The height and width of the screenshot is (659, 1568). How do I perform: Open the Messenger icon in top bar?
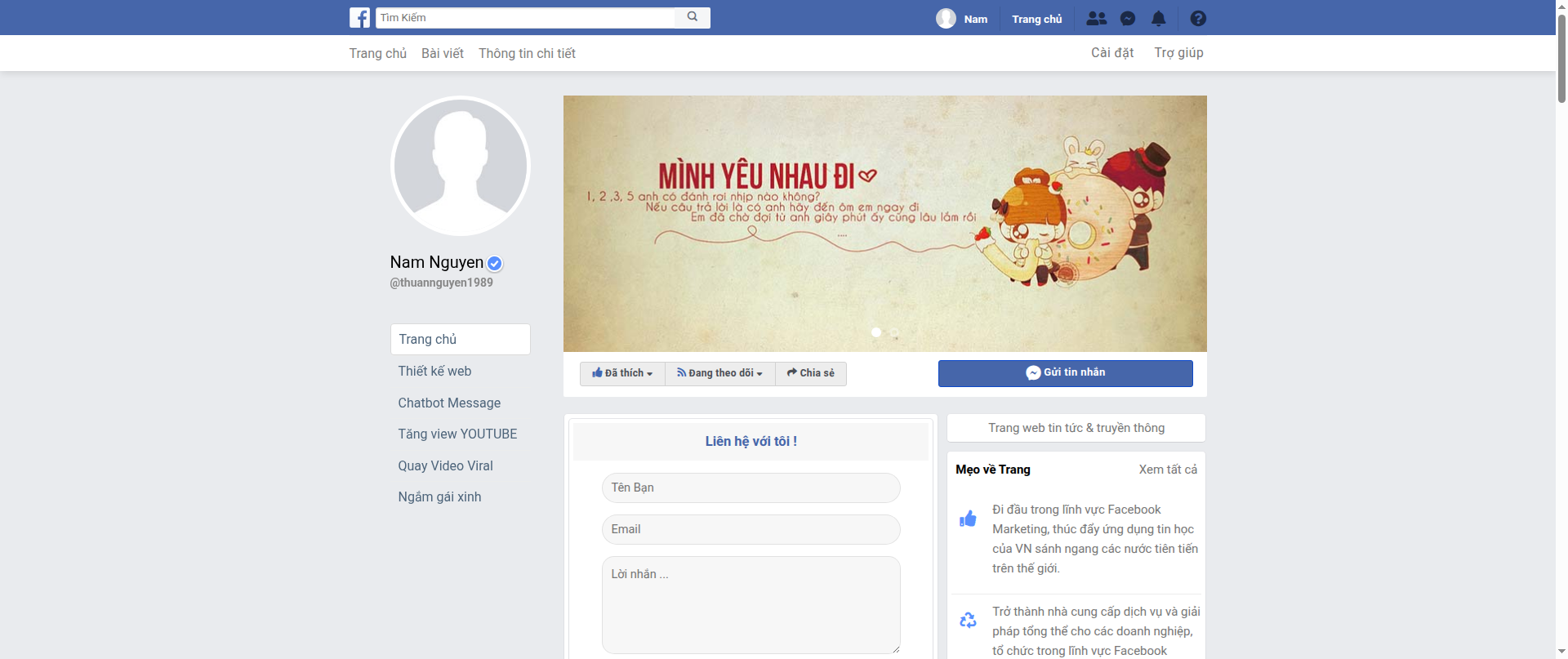tap(1128, 18)
